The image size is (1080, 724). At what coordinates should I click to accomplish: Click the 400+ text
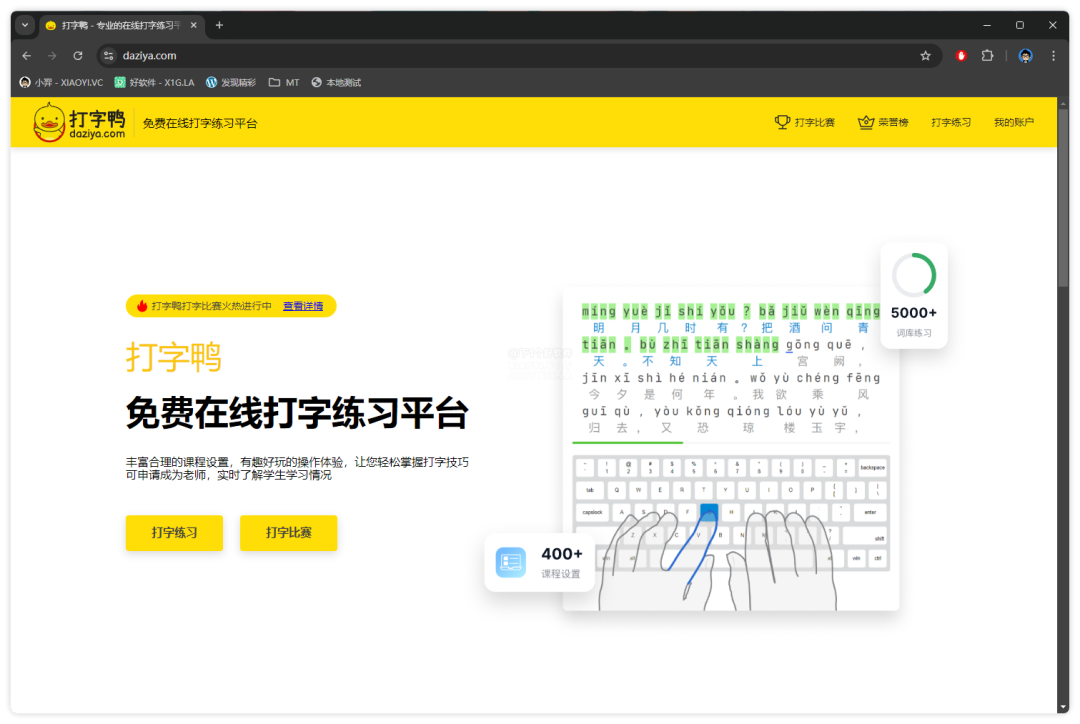[562, 554]
